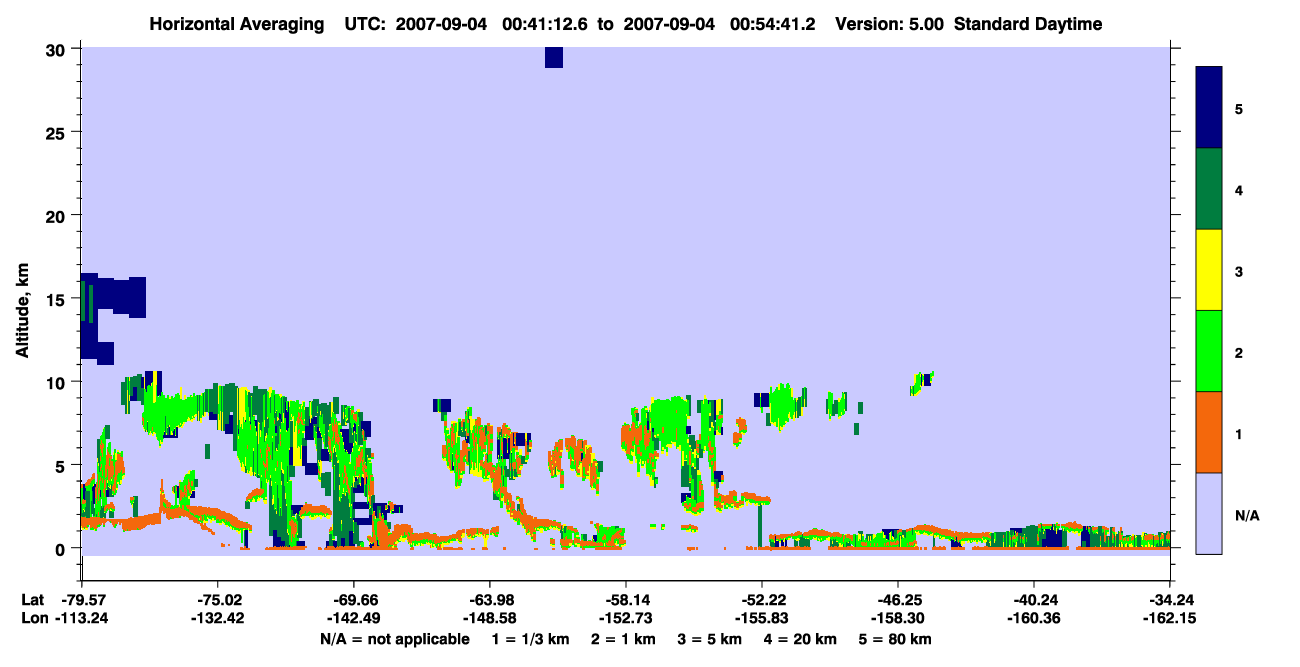This screenshot has width=1300, height=667.
Task: Click 'Standard Daytime' in the title
Action: point(1028,24)
